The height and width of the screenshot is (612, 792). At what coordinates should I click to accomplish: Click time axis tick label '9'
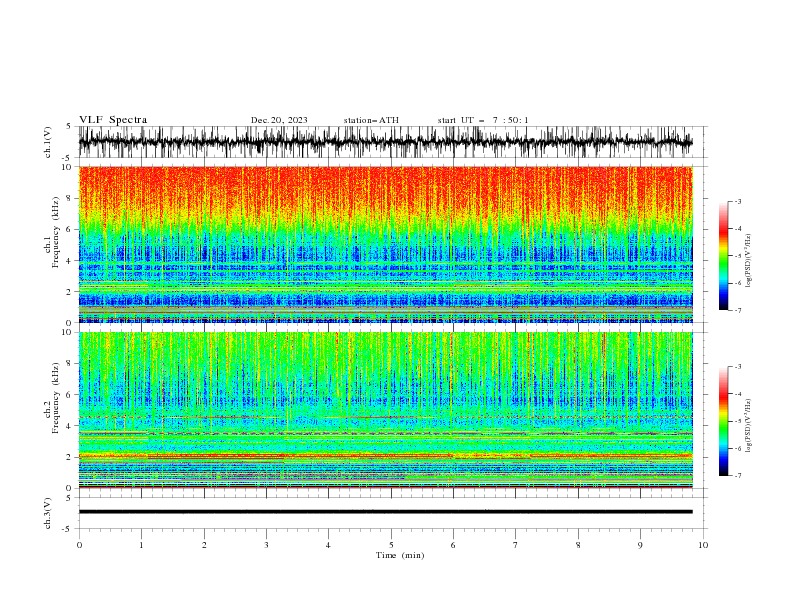[x=640, y=545]
